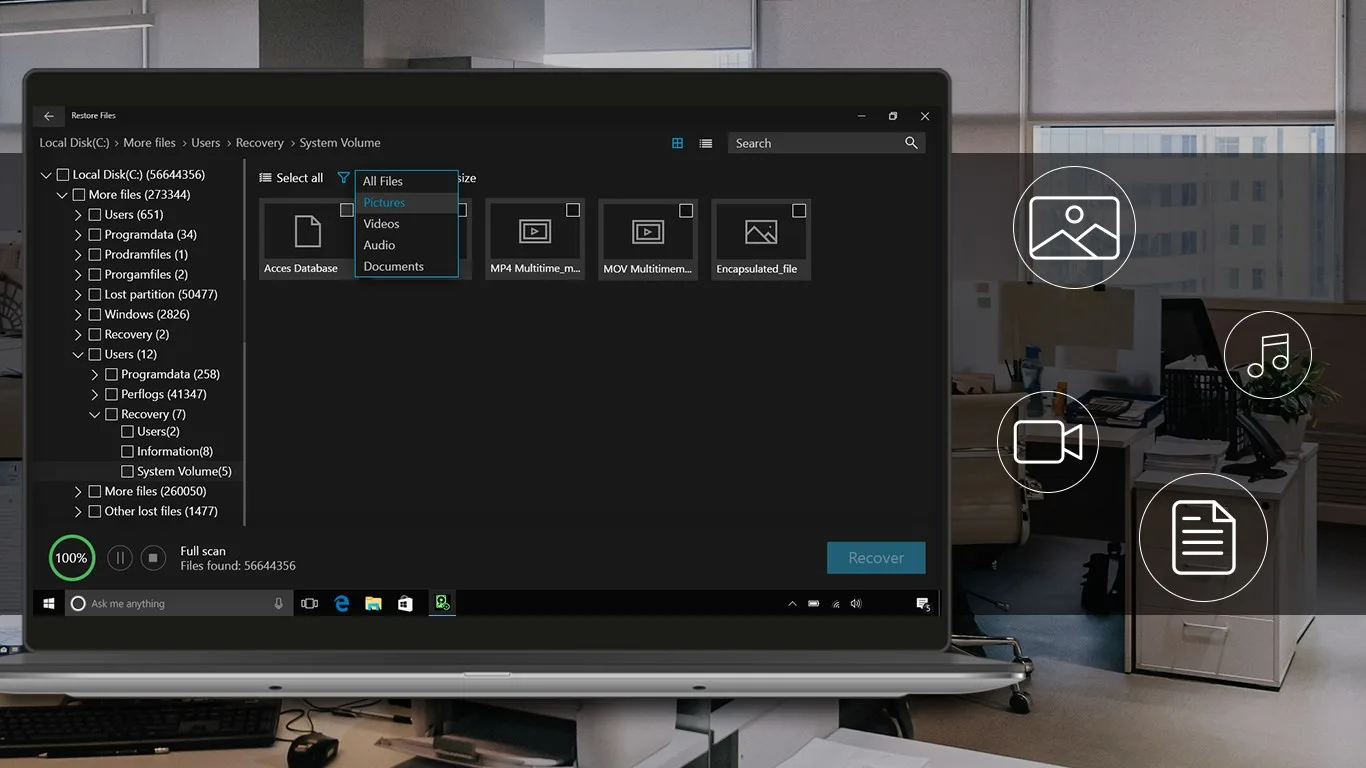Go to Local Disk(C:) in breadcrumb
Viewport: 1366px width, 768px height.
pyautogui.click(x=74, y=143)
